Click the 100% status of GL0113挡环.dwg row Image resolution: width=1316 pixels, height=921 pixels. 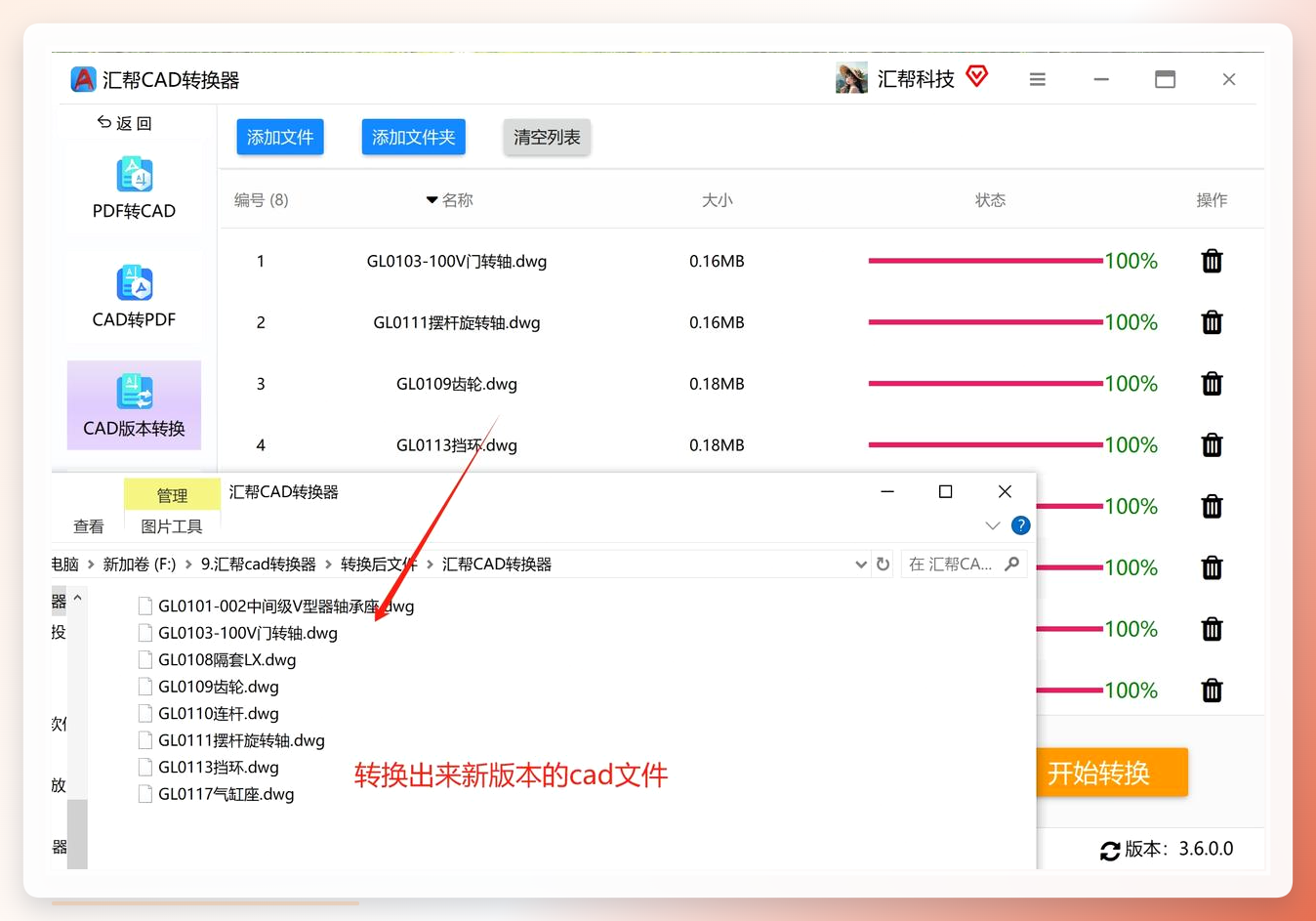(x=1131, y=445)
